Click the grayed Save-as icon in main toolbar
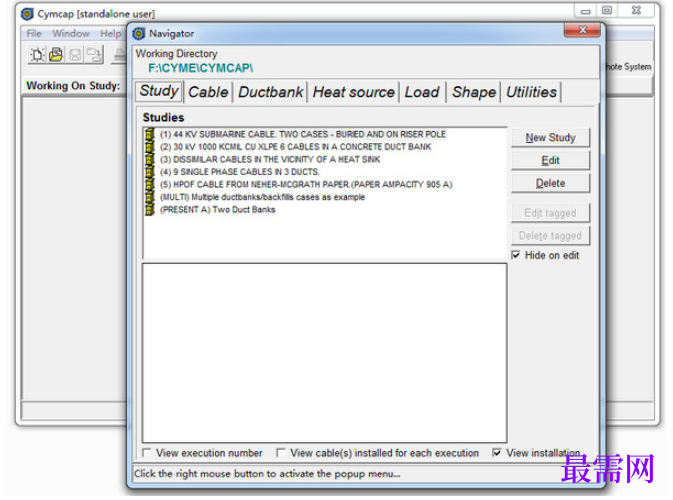The width and height of the screenshot is (673, 500). [94, 55]
